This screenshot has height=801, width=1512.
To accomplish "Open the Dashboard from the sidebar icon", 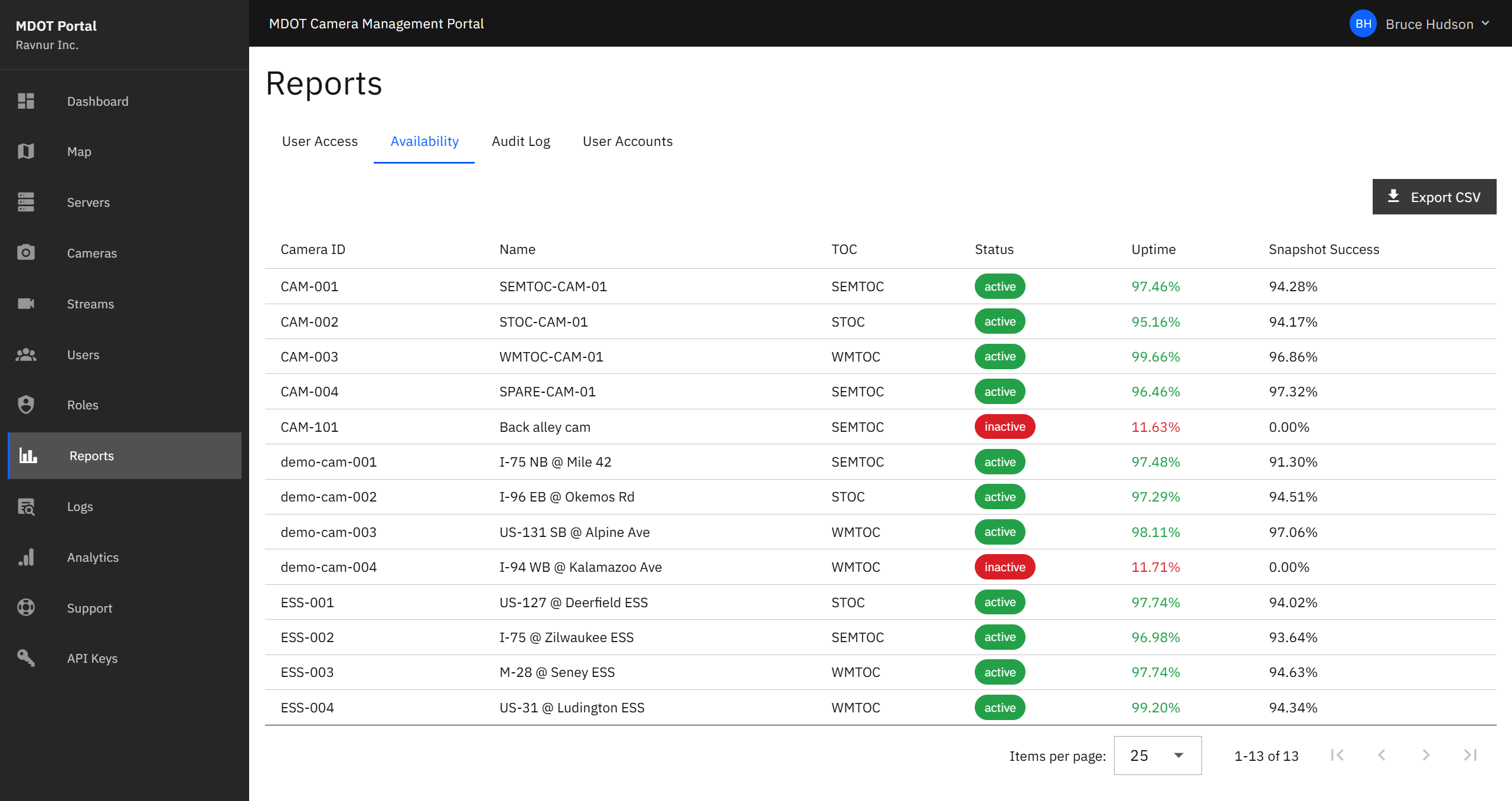I will point(26,101).
